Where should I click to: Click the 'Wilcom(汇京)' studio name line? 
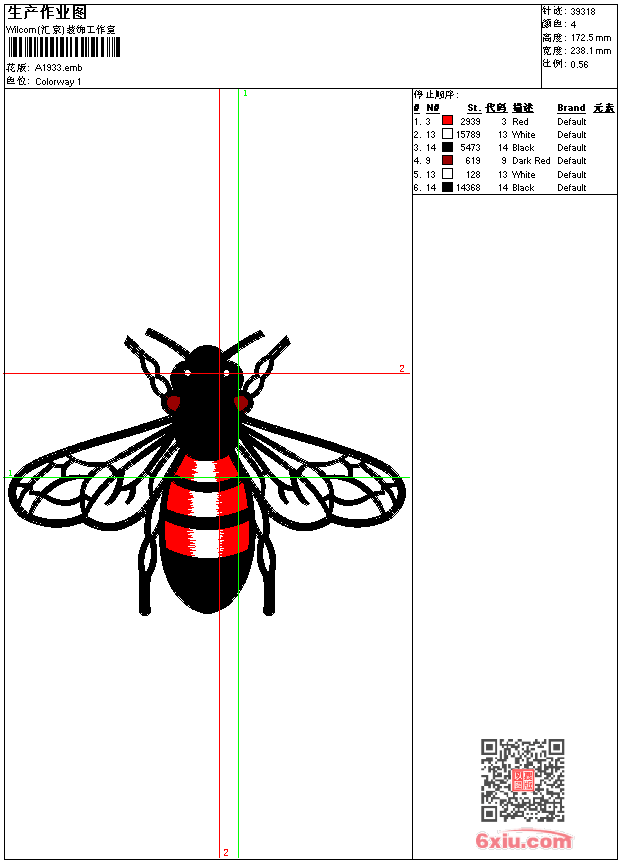tap(61, 30)
